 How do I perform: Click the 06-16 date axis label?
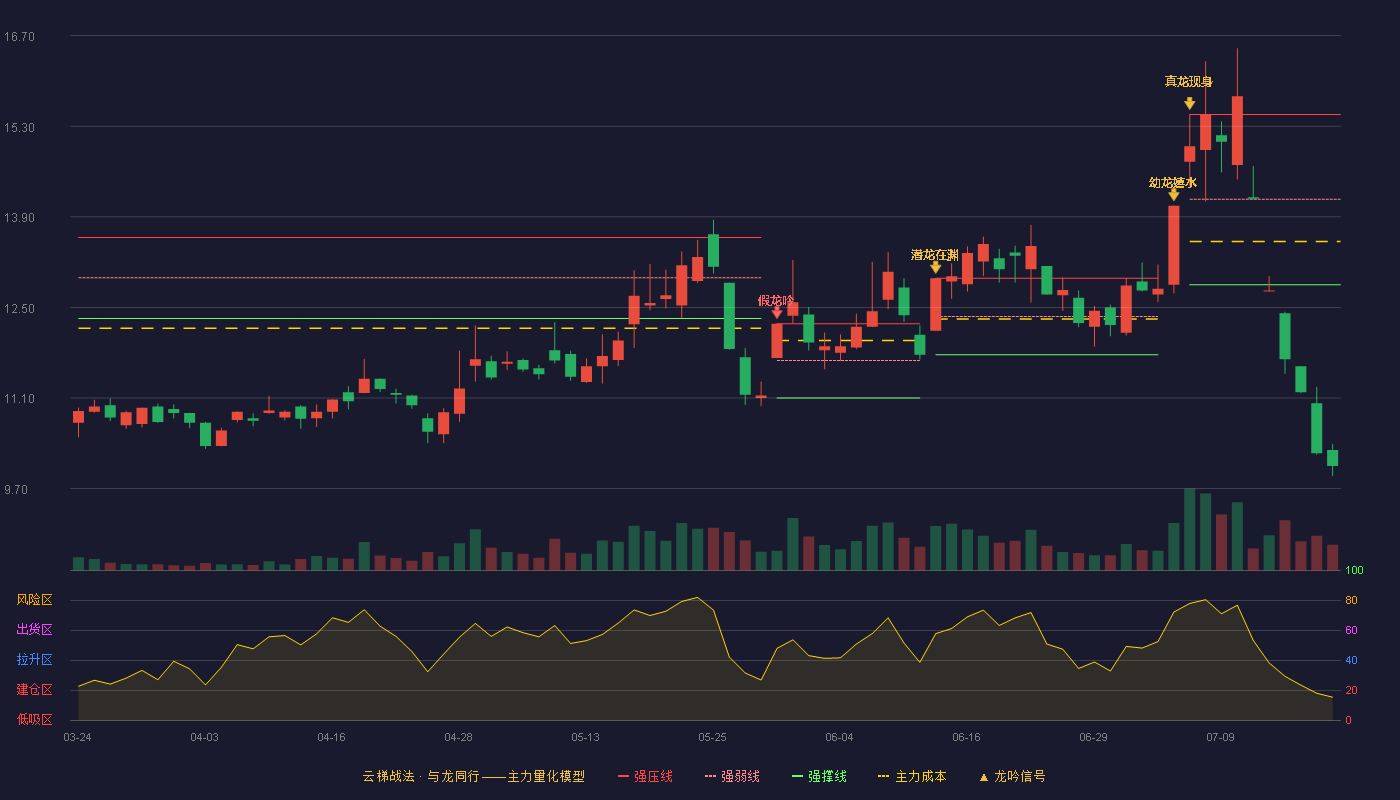pyautogui.click(x=966, y=737)
